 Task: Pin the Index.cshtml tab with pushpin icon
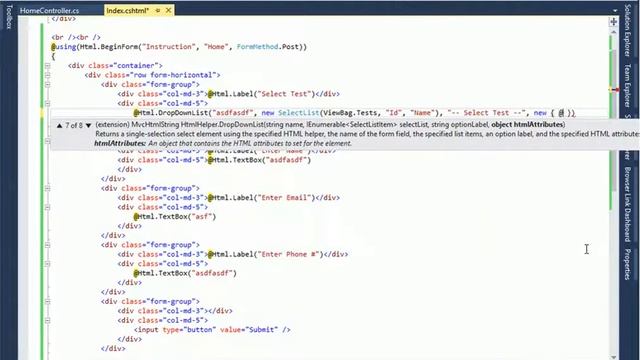tap(158, 11)
